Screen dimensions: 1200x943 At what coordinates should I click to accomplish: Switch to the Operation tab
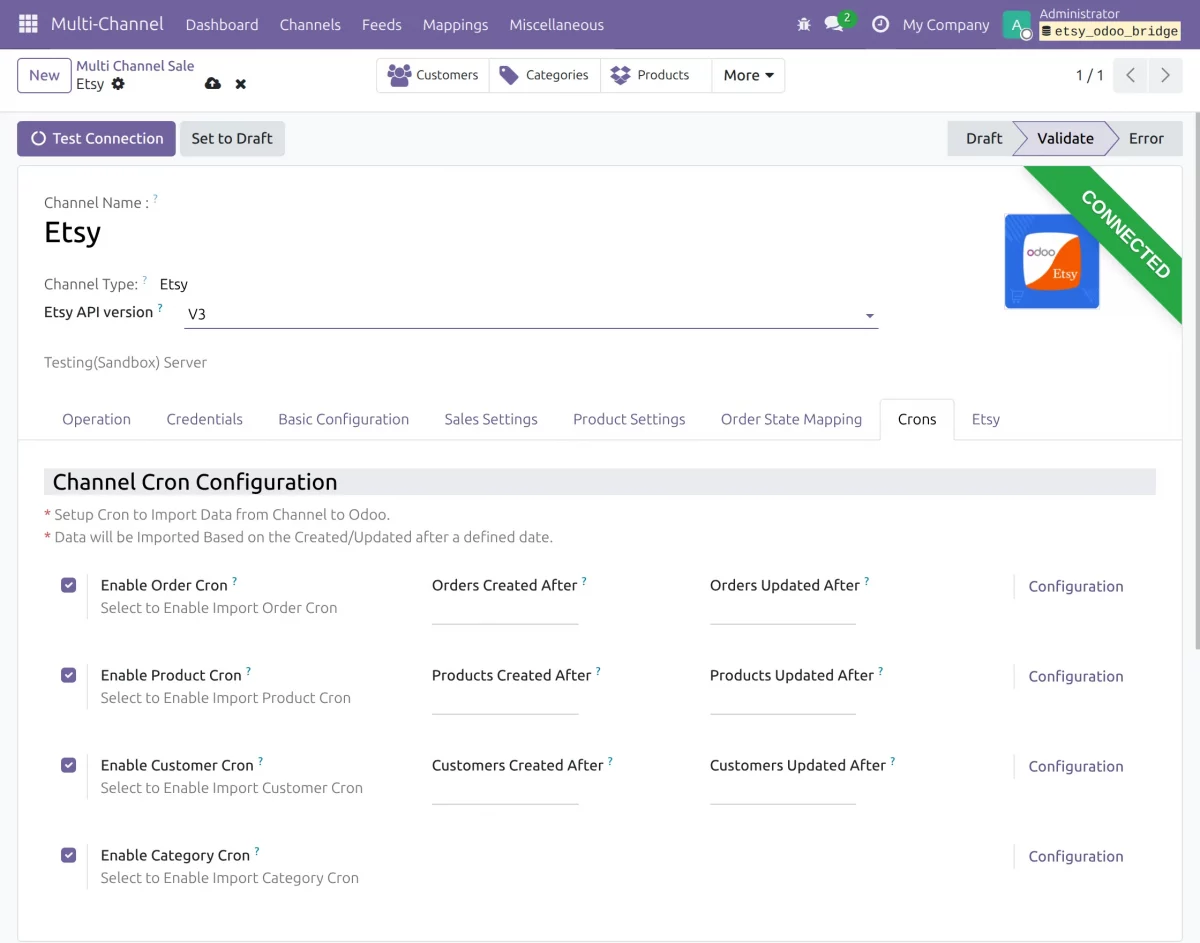[96, 419]
